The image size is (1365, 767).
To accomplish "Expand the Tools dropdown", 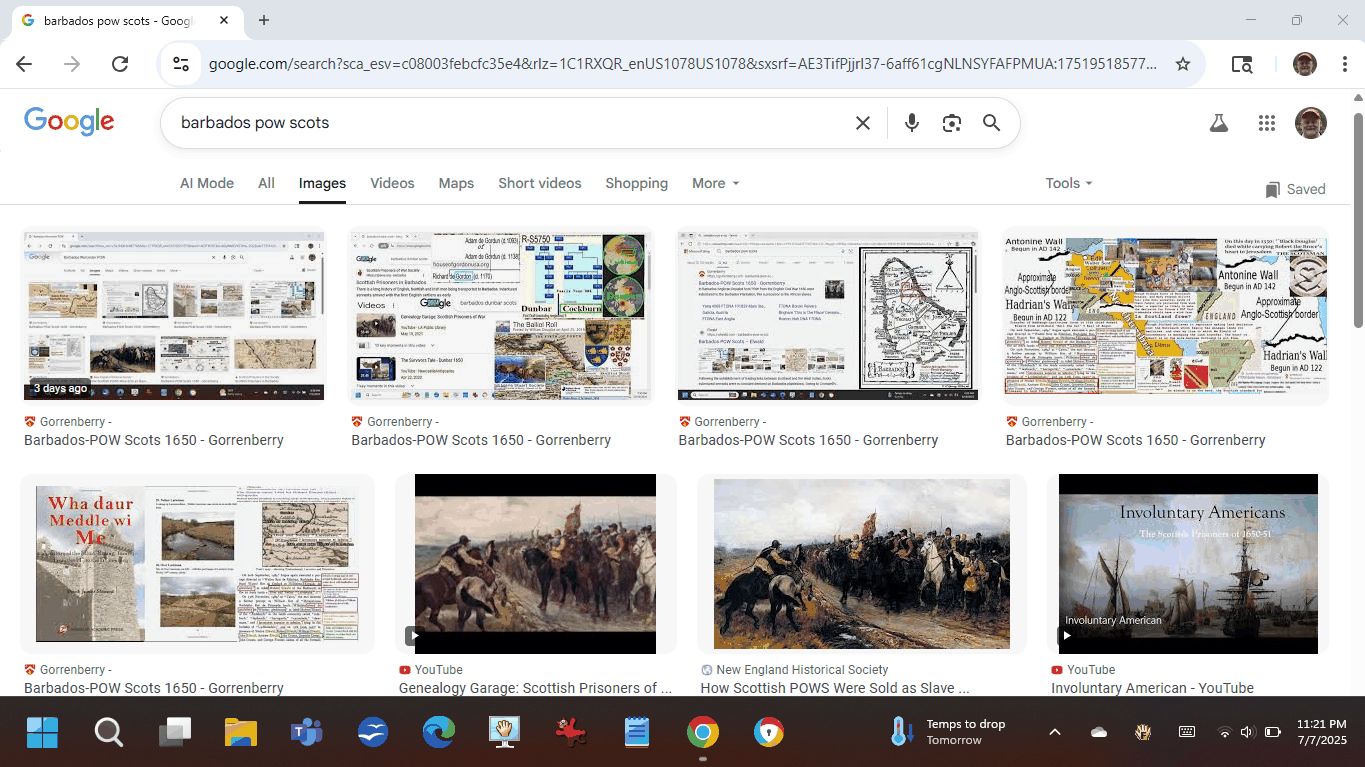I will point(1068,183).
